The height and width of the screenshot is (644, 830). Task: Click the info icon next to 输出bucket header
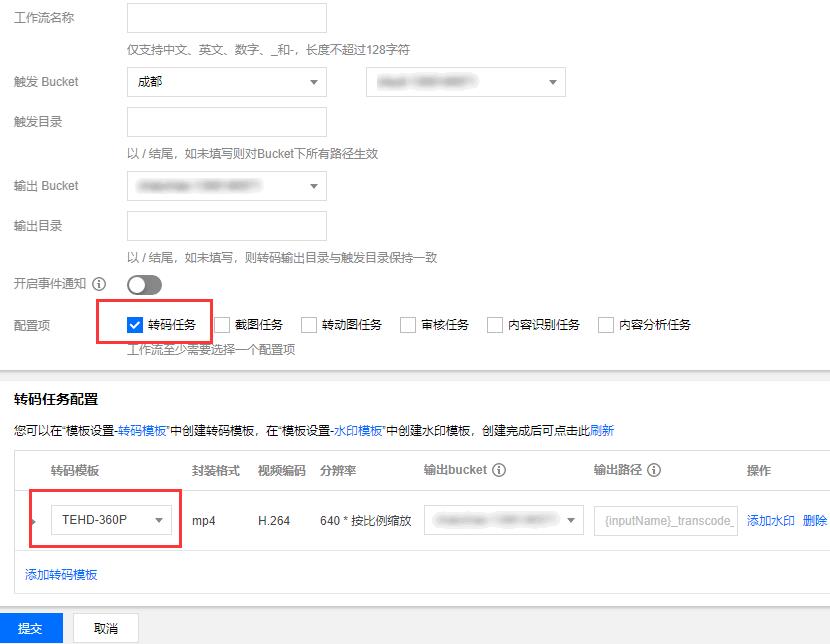point(499,470)
